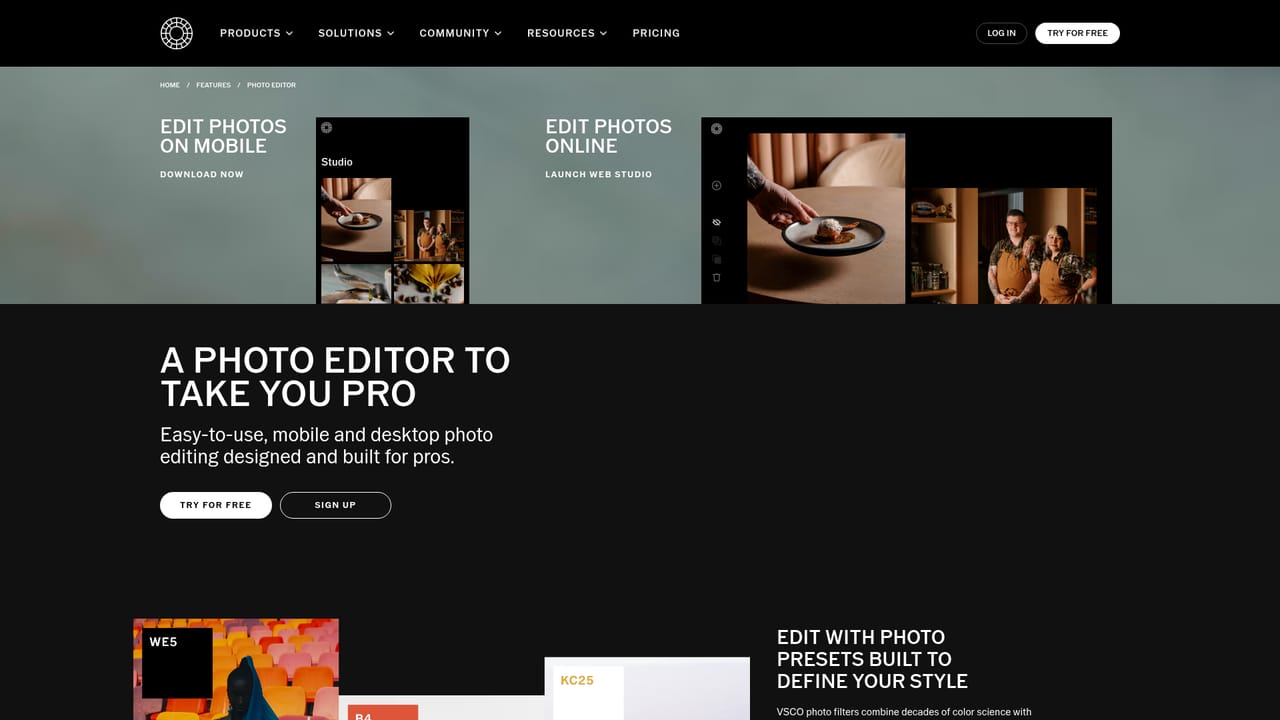
Task: Select the KC25 preset swatch
Action: click(588, 693)
